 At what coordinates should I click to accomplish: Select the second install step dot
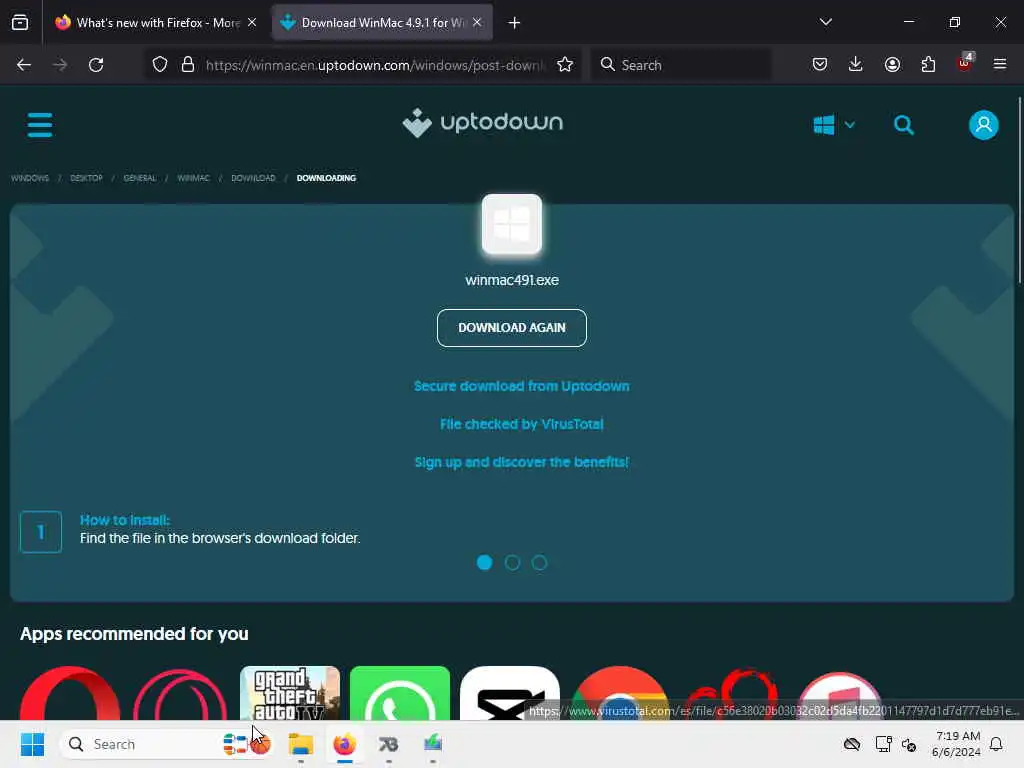512,562
